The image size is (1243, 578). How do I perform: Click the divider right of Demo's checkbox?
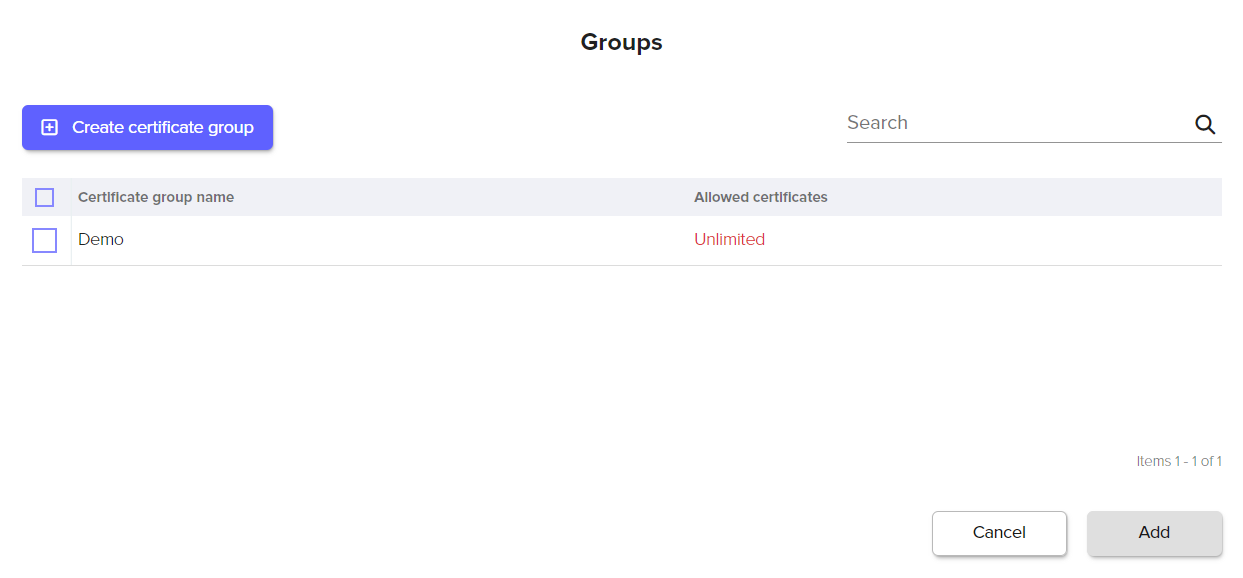[71, 240]
